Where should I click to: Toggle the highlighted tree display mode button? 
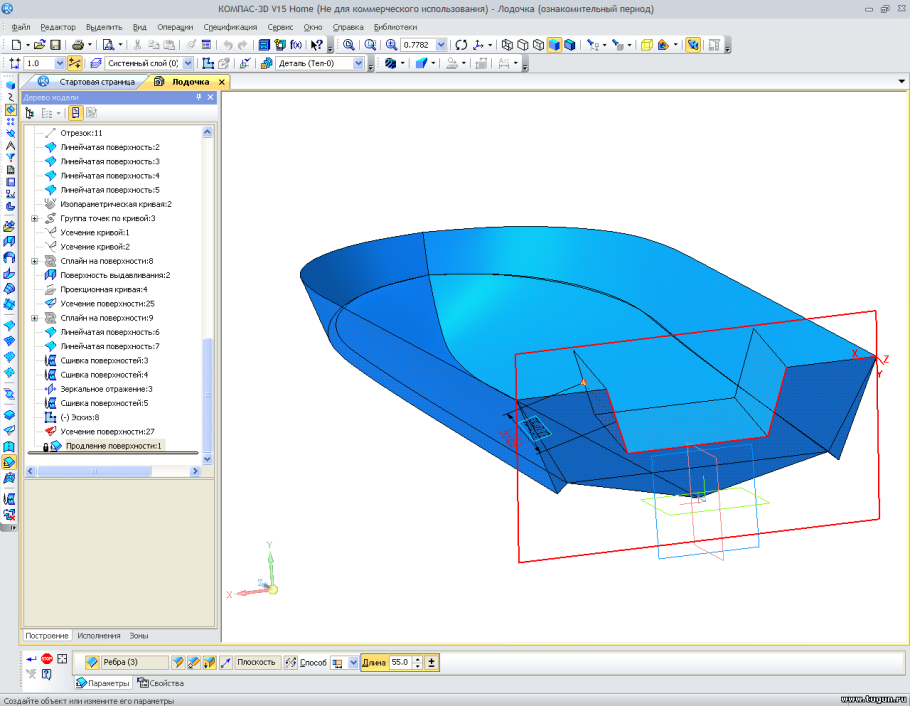tap(76, 113)
